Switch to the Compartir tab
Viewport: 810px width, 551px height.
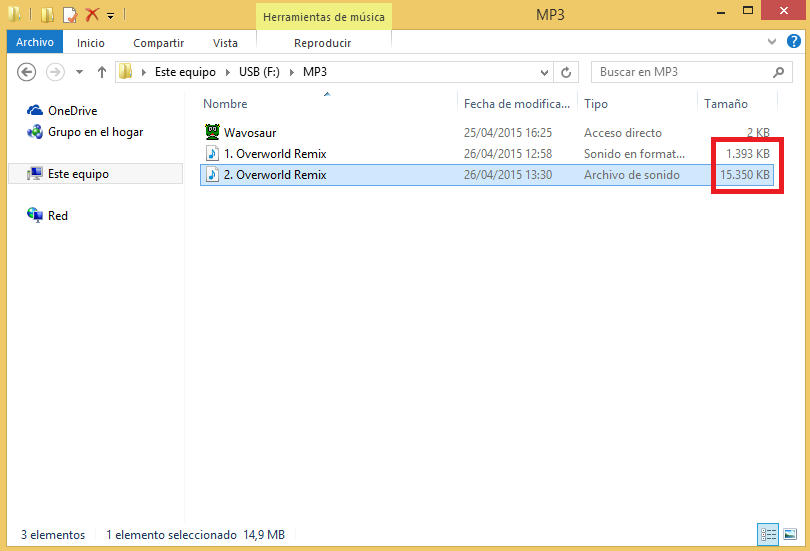pos(158,42)
